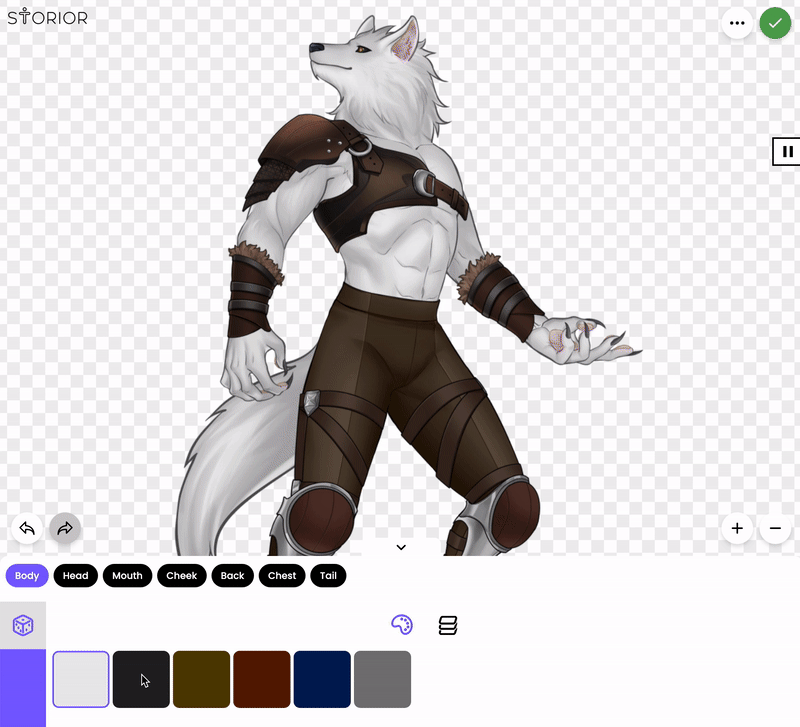Click the purple sidebar block

pyautogui.click(x=23, y=688)
